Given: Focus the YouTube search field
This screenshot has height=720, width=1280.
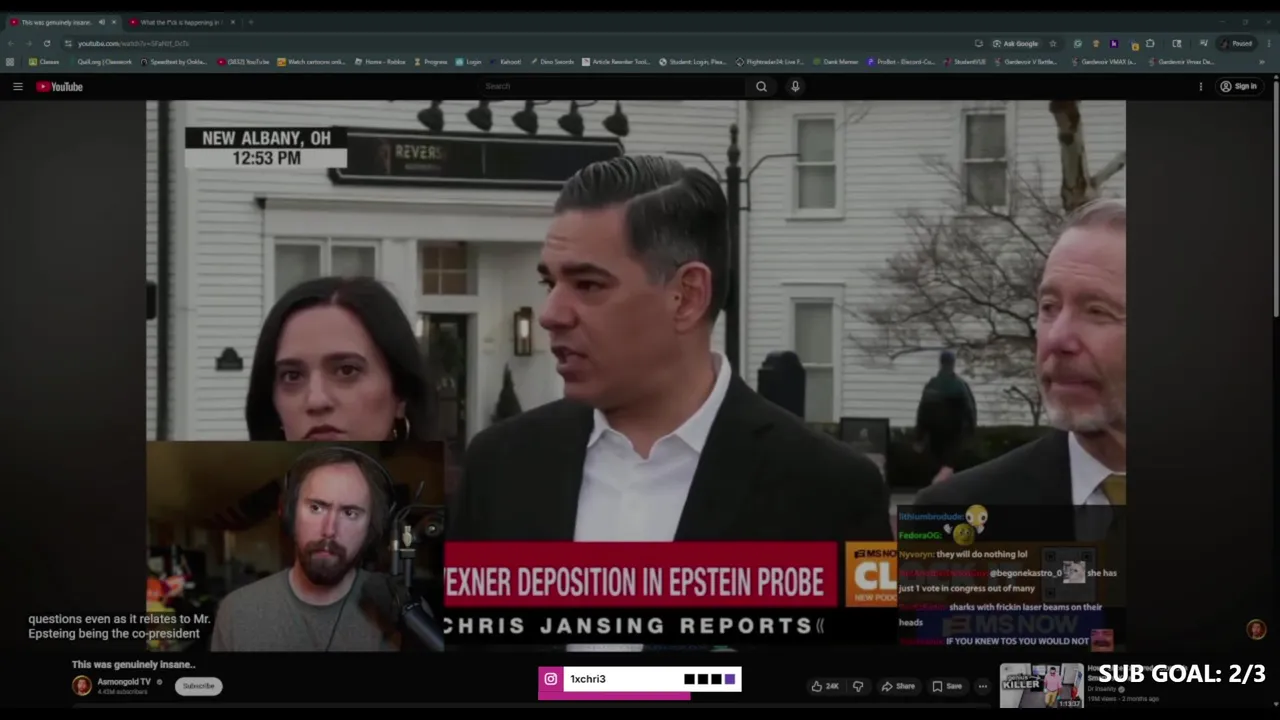Looking at the screenshot, I should [612, 87].
